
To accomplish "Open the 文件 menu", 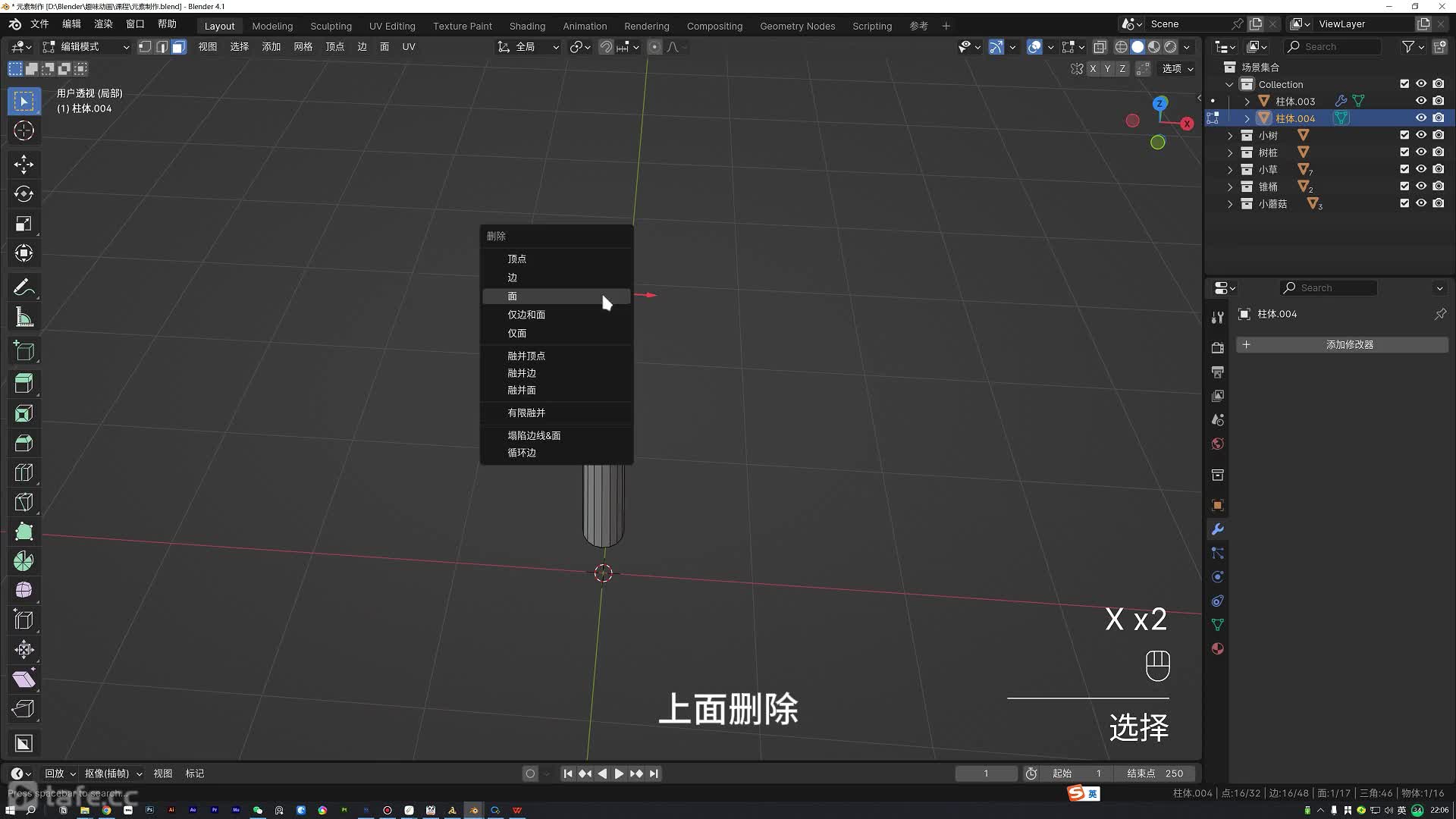I will (x=39, y=24).
